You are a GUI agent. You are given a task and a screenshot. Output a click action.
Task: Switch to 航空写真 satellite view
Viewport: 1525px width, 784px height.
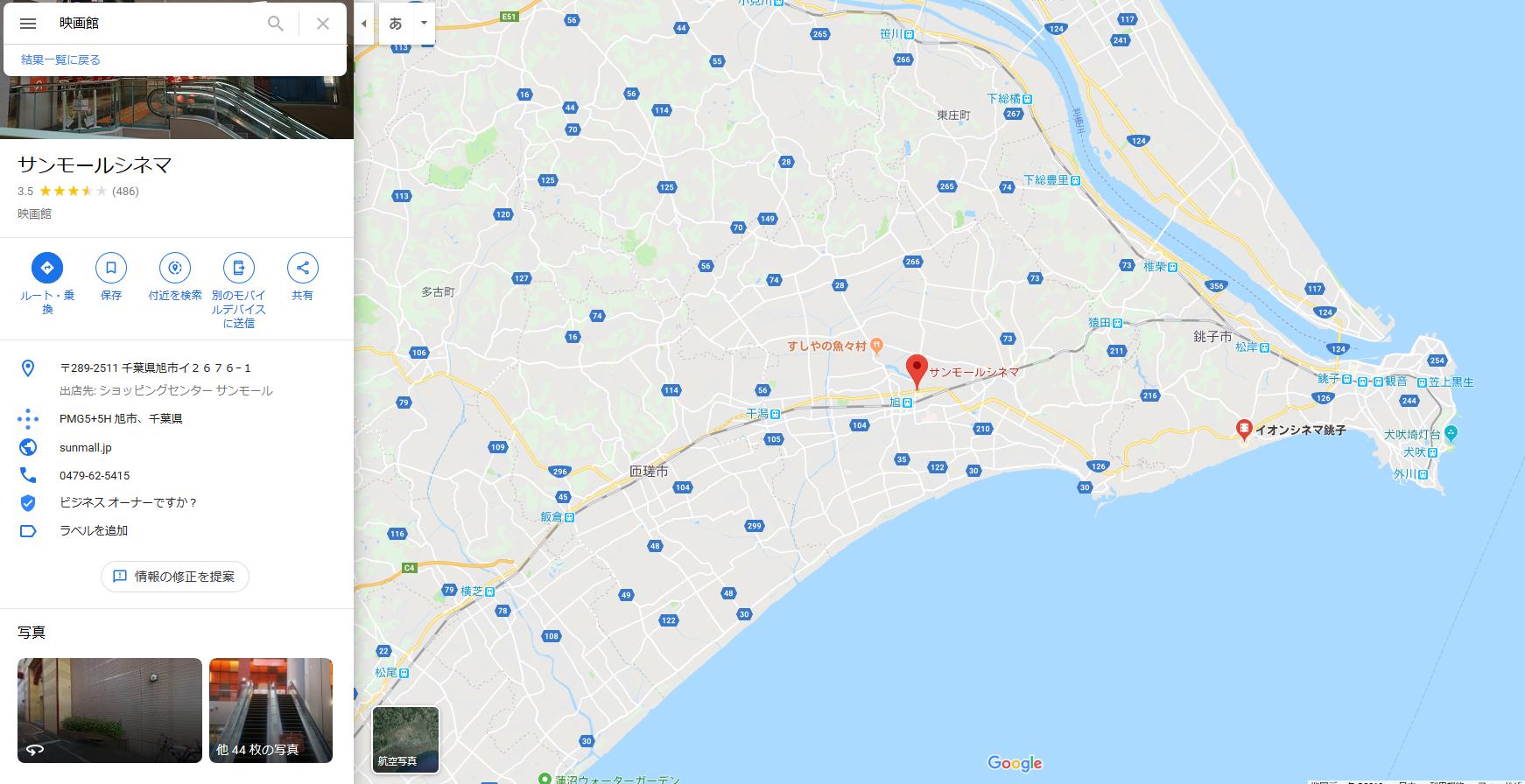point(405,739)
